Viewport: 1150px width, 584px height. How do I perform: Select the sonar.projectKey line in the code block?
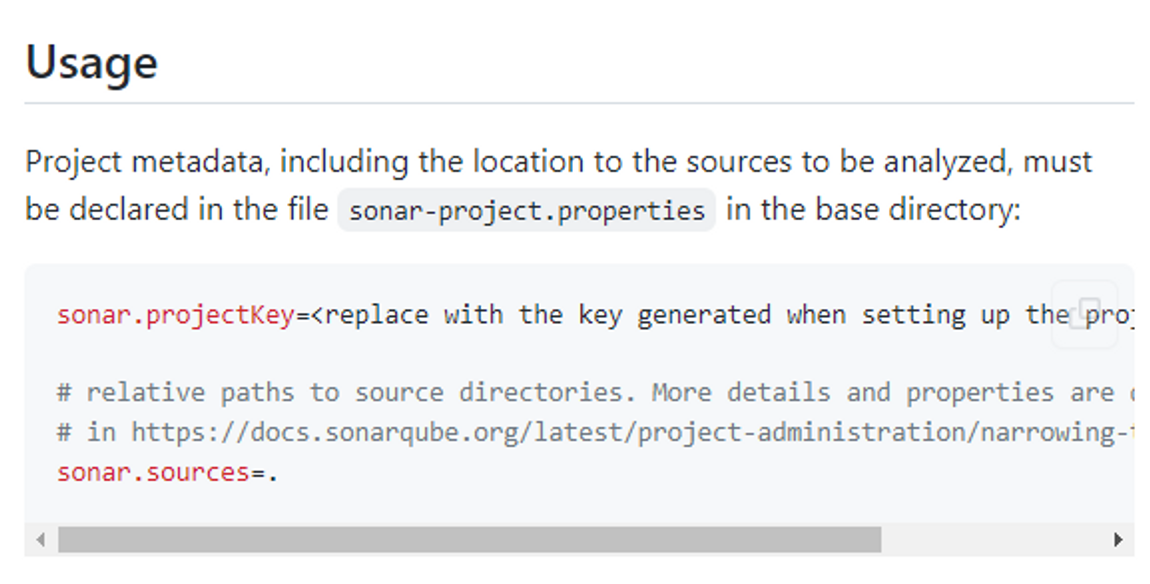(x=400, y=314)
